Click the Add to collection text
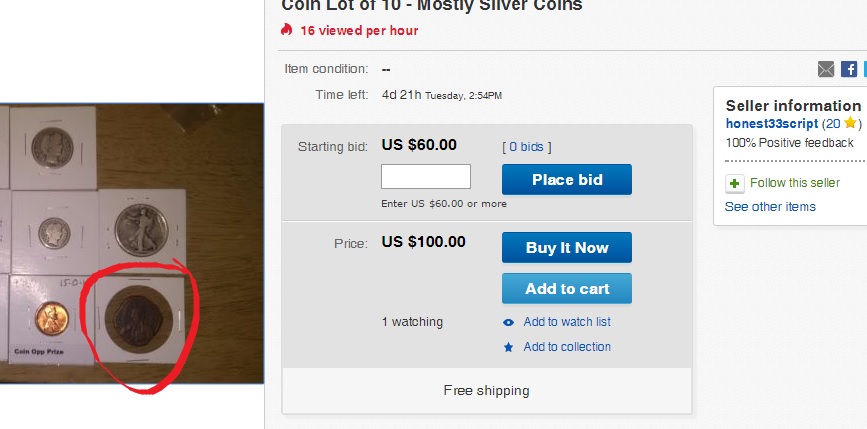The image size is (867, 429). [x=567, y=347]
